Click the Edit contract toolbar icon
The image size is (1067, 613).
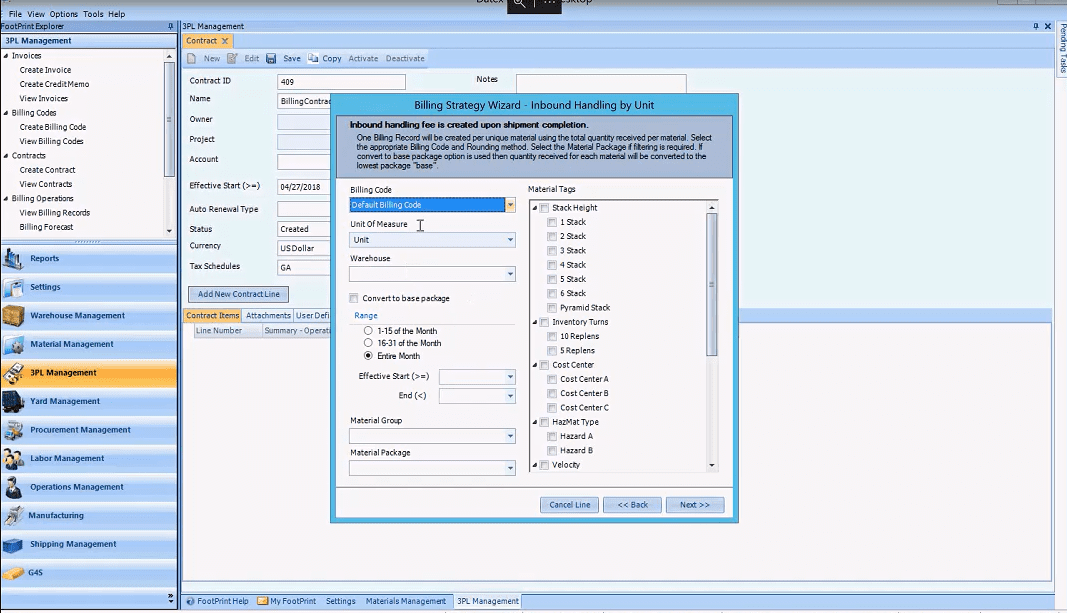[x=232, y=59]
